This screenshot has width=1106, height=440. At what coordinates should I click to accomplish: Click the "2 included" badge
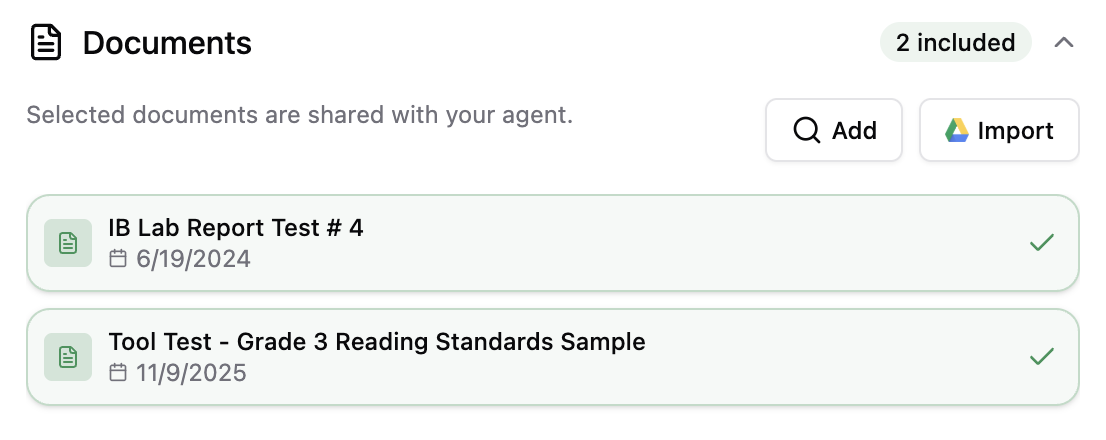[955, 43]
